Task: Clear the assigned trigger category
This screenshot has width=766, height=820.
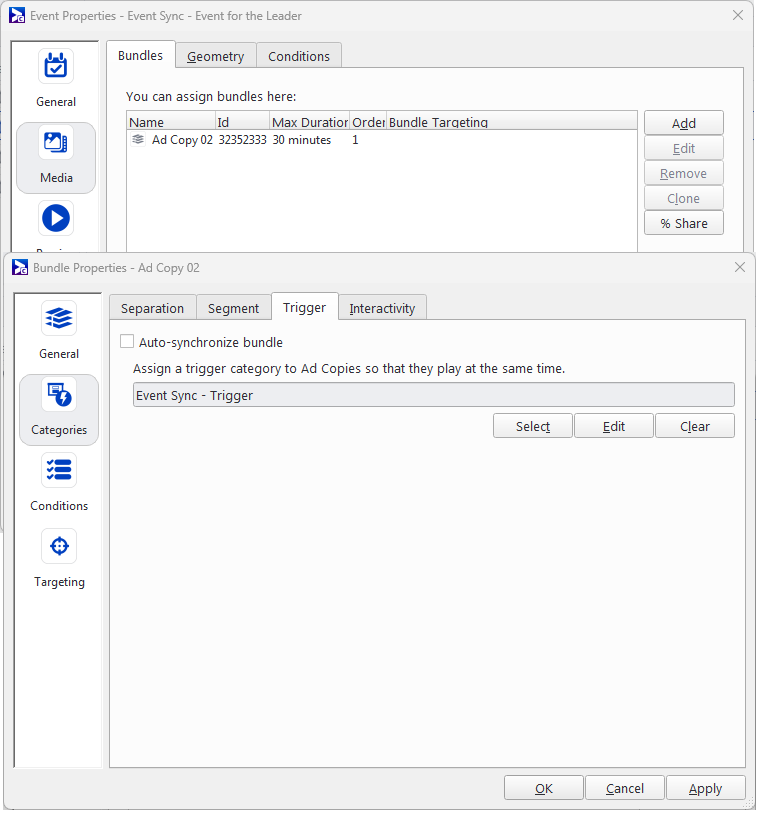Action: pyautogui.click(x=694, y=426)
